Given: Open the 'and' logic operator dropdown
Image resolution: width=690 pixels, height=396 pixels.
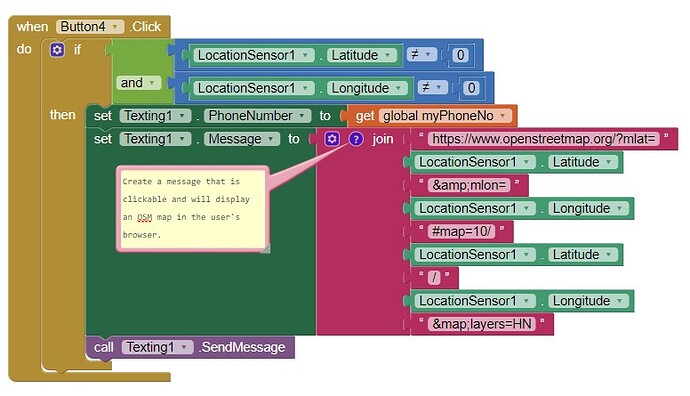Looking at the screenshot, I should (138, 83).
